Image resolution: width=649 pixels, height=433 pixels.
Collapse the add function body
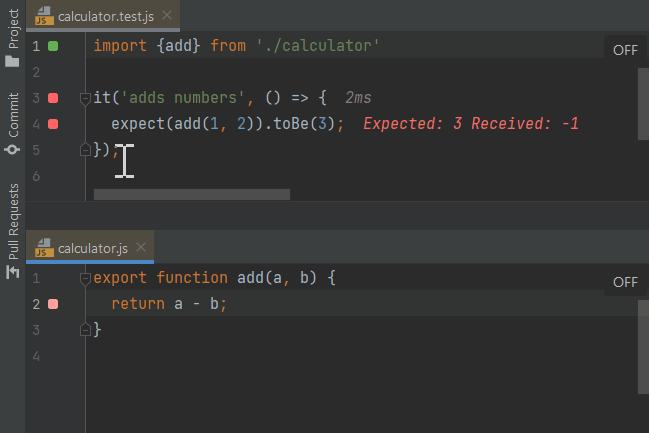(85, 278)
